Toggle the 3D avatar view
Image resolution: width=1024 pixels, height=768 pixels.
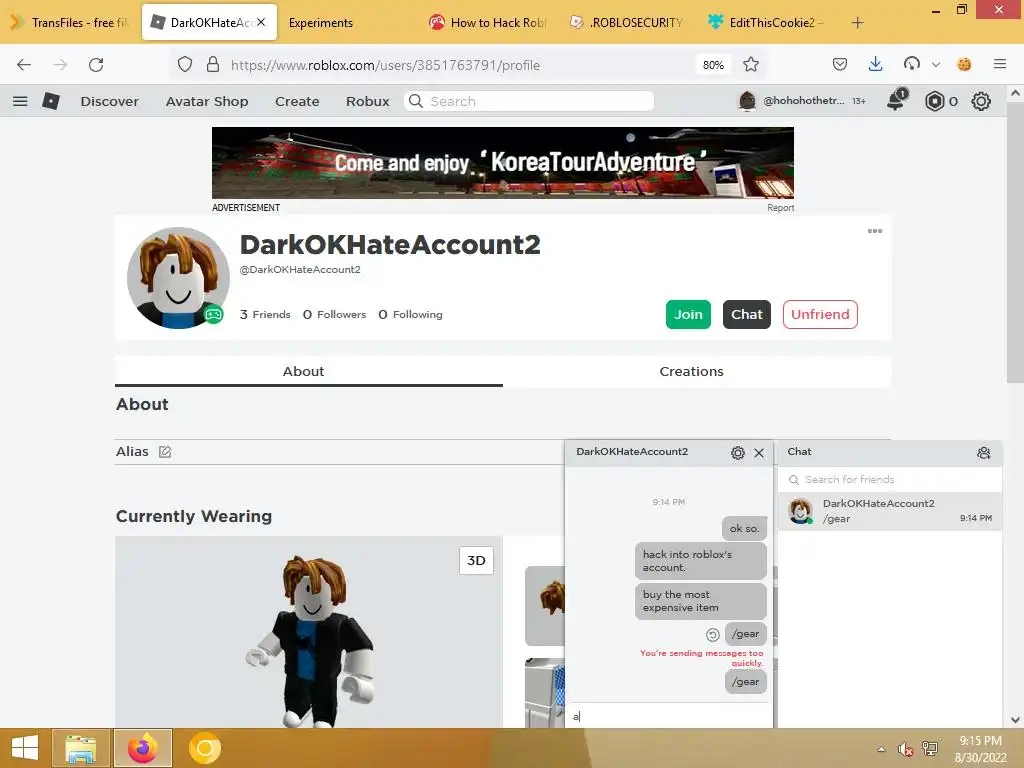(476, 560)
